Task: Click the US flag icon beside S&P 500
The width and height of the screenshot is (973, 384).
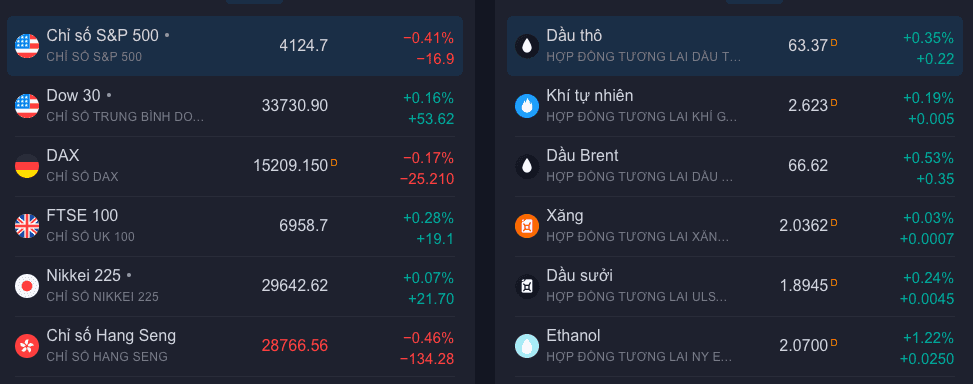Action: (27, 46)
